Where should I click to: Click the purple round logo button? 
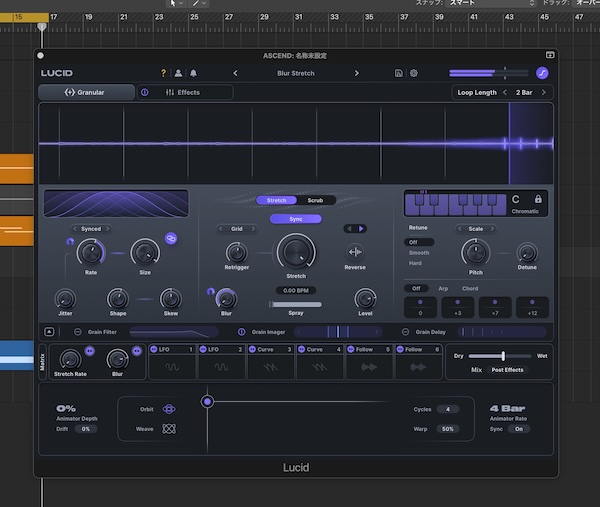pos(542,73)
